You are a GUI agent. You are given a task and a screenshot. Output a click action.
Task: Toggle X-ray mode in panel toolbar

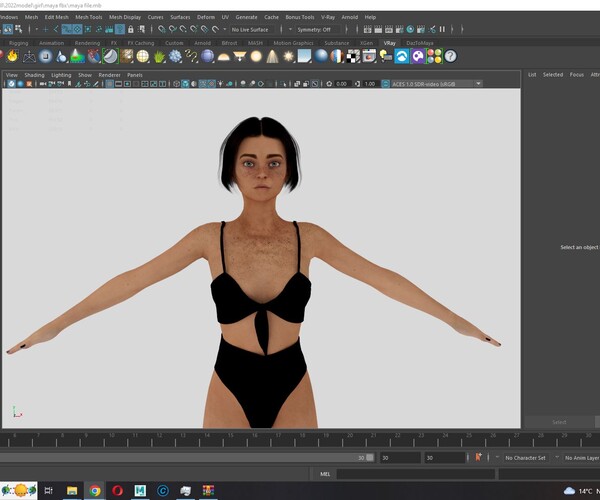tap(297, 84)
